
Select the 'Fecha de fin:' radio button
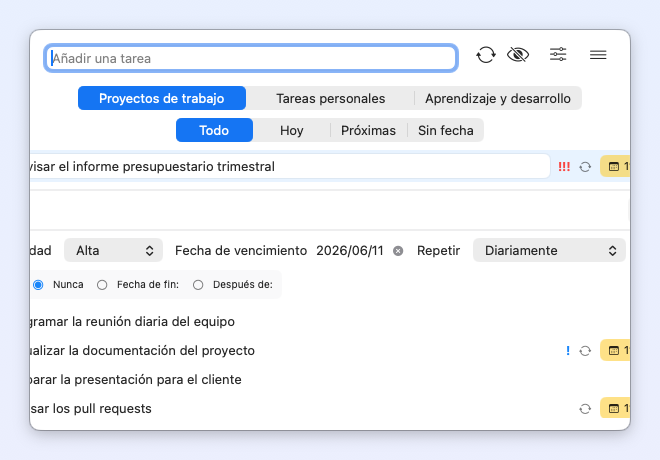(x=102, y=285)
